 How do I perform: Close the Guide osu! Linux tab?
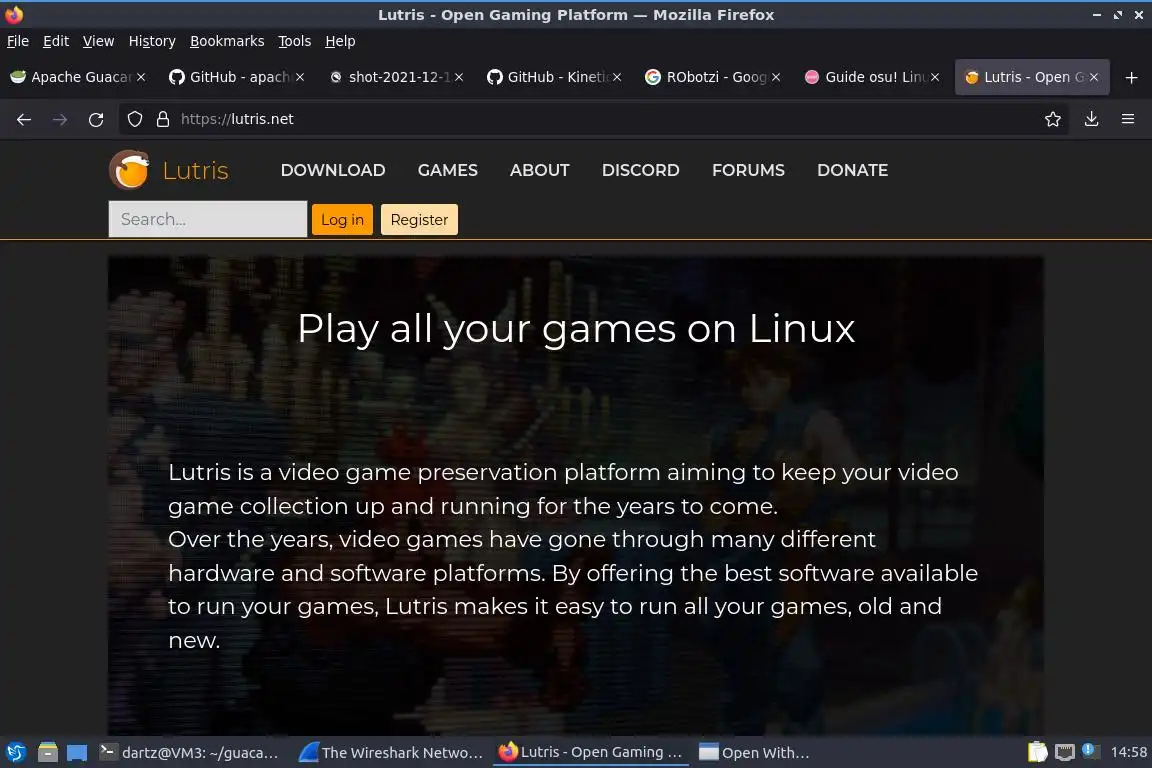coord(935,77)
